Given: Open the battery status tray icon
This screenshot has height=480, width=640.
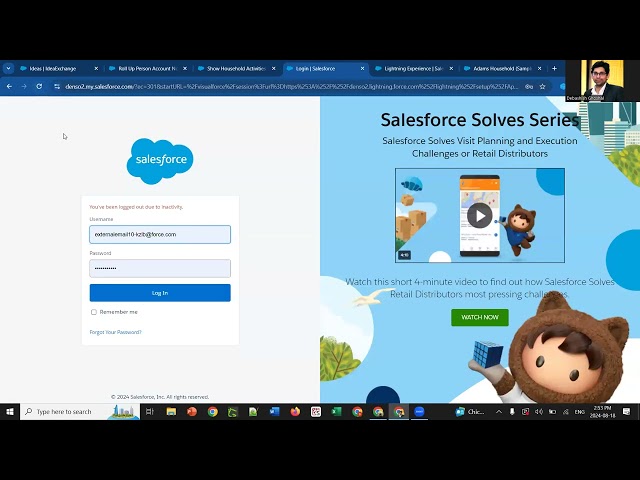Looking at the screenshot, I should 552,412.
